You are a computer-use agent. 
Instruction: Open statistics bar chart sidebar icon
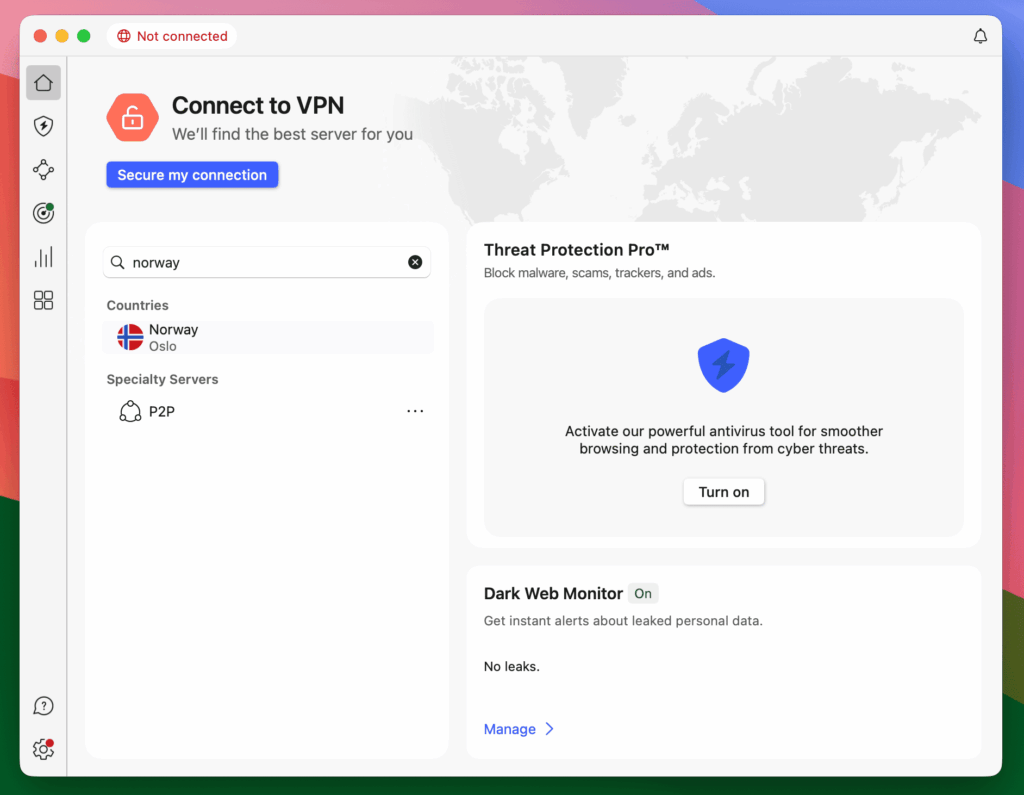click(x=43, y=257)
